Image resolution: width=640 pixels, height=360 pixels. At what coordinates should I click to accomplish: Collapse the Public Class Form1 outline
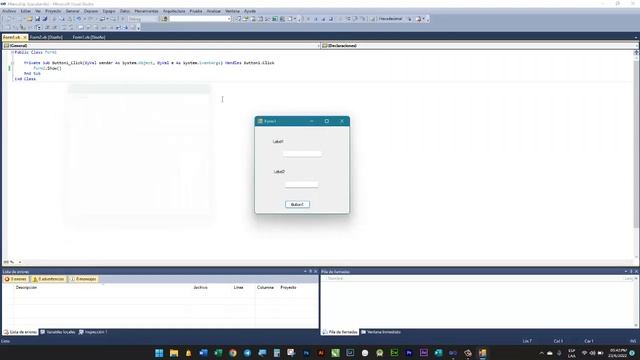pyautogui.click(x=12, y=52)
